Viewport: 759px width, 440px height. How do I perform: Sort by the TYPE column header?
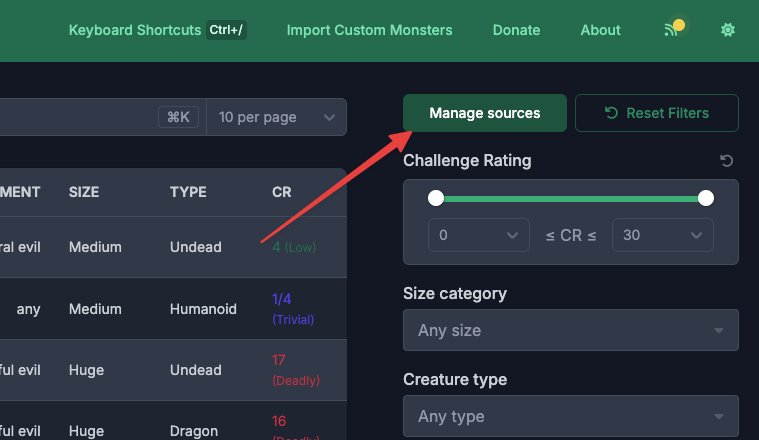pos(187,192)
